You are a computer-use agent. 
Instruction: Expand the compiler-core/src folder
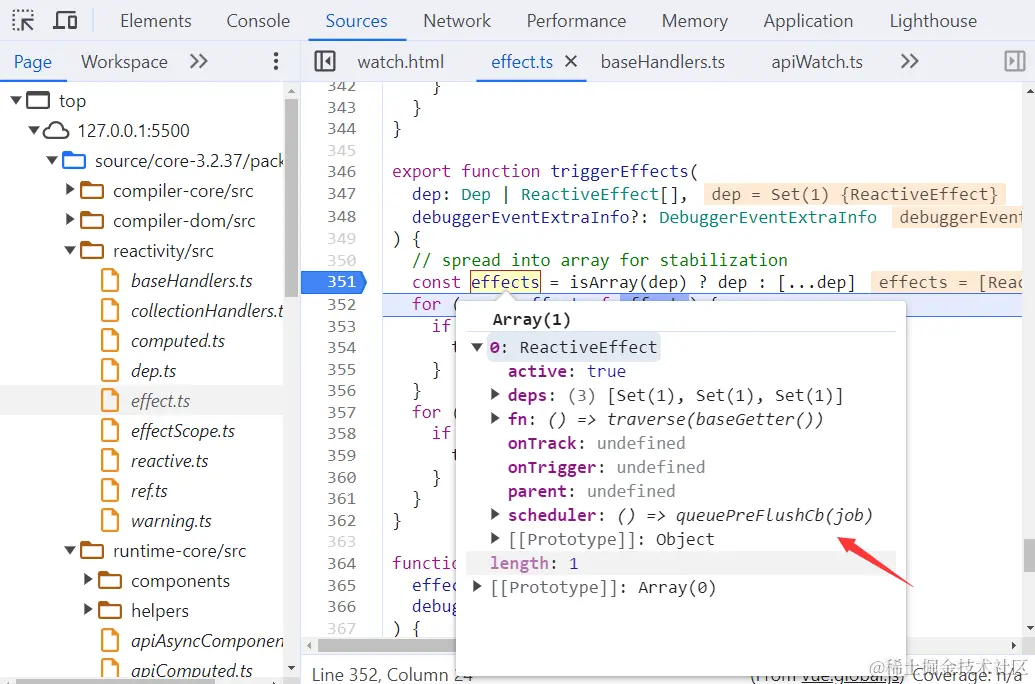70,190
